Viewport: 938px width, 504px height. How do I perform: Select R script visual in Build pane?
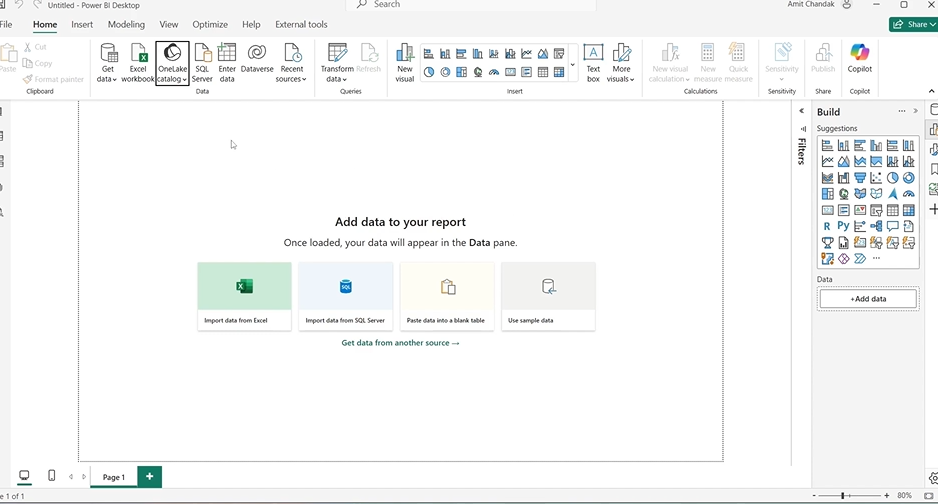tap(827, 226)
